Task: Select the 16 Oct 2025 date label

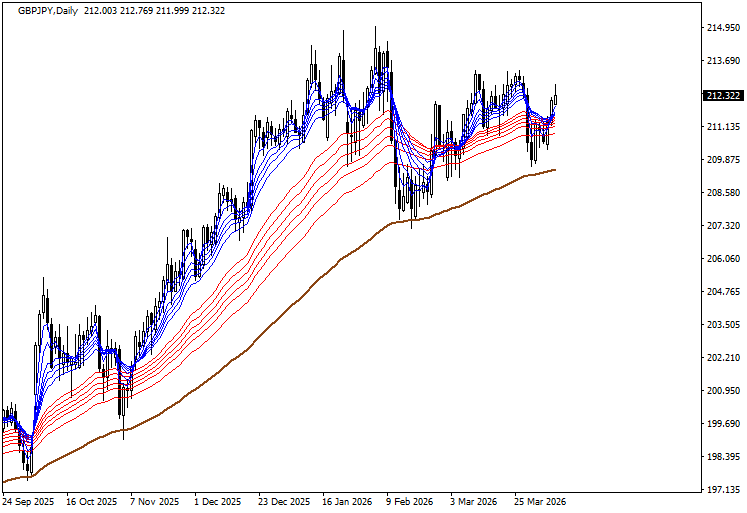Action: click(93, 502)
